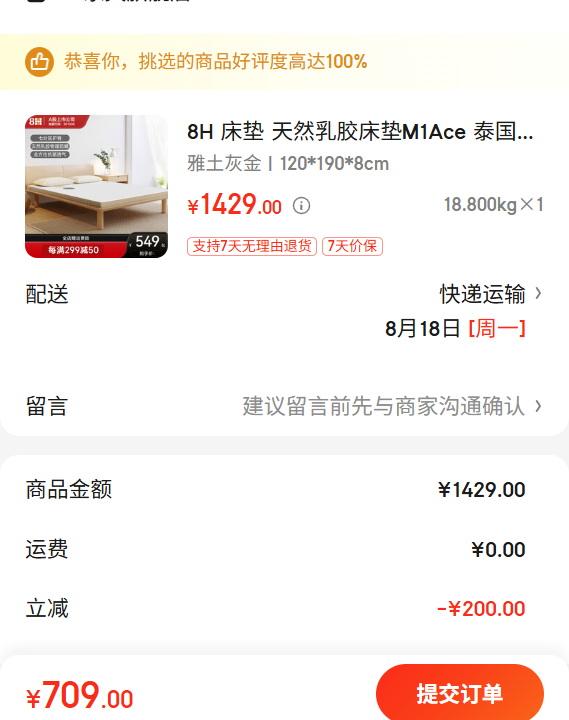Open the 配送 delivery row label
Viewport: 569px width, 720px height.
click(x=47, y=294)
